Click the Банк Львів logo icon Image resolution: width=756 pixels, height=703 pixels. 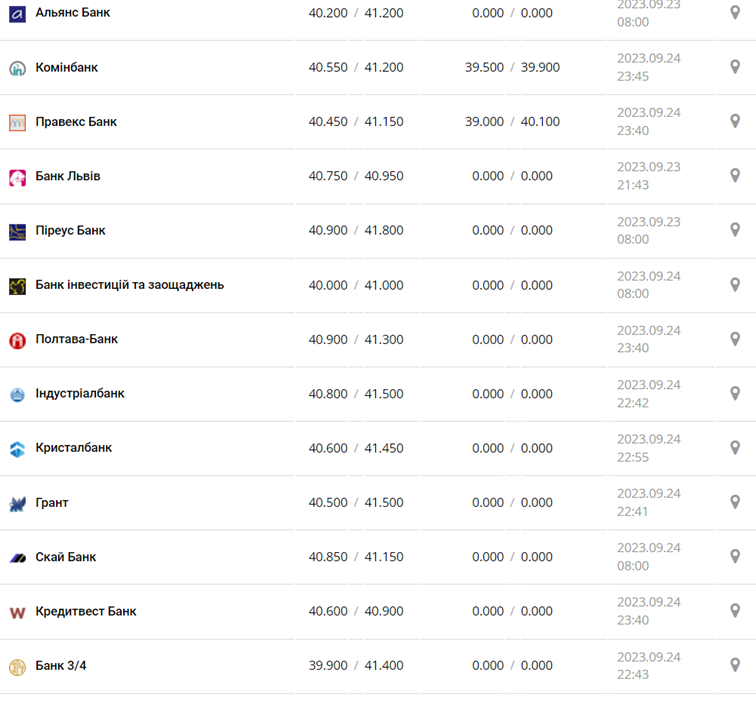(17, 177)
